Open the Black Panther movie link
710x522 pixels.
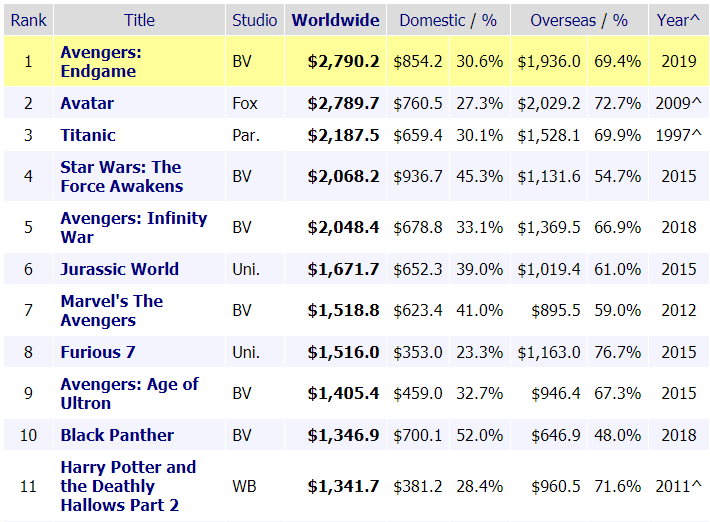117,435
